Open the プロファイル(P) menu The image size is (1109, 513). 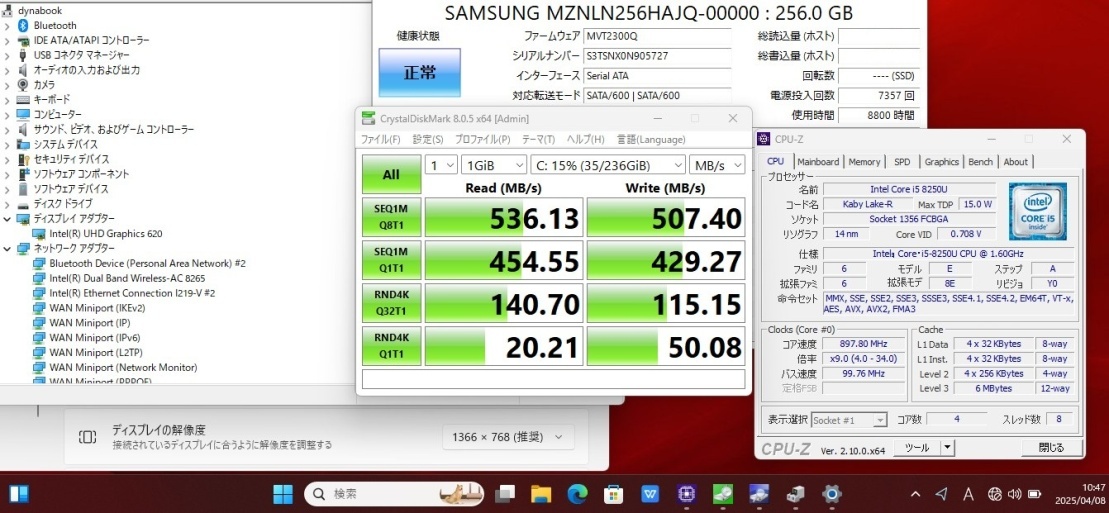483,139
